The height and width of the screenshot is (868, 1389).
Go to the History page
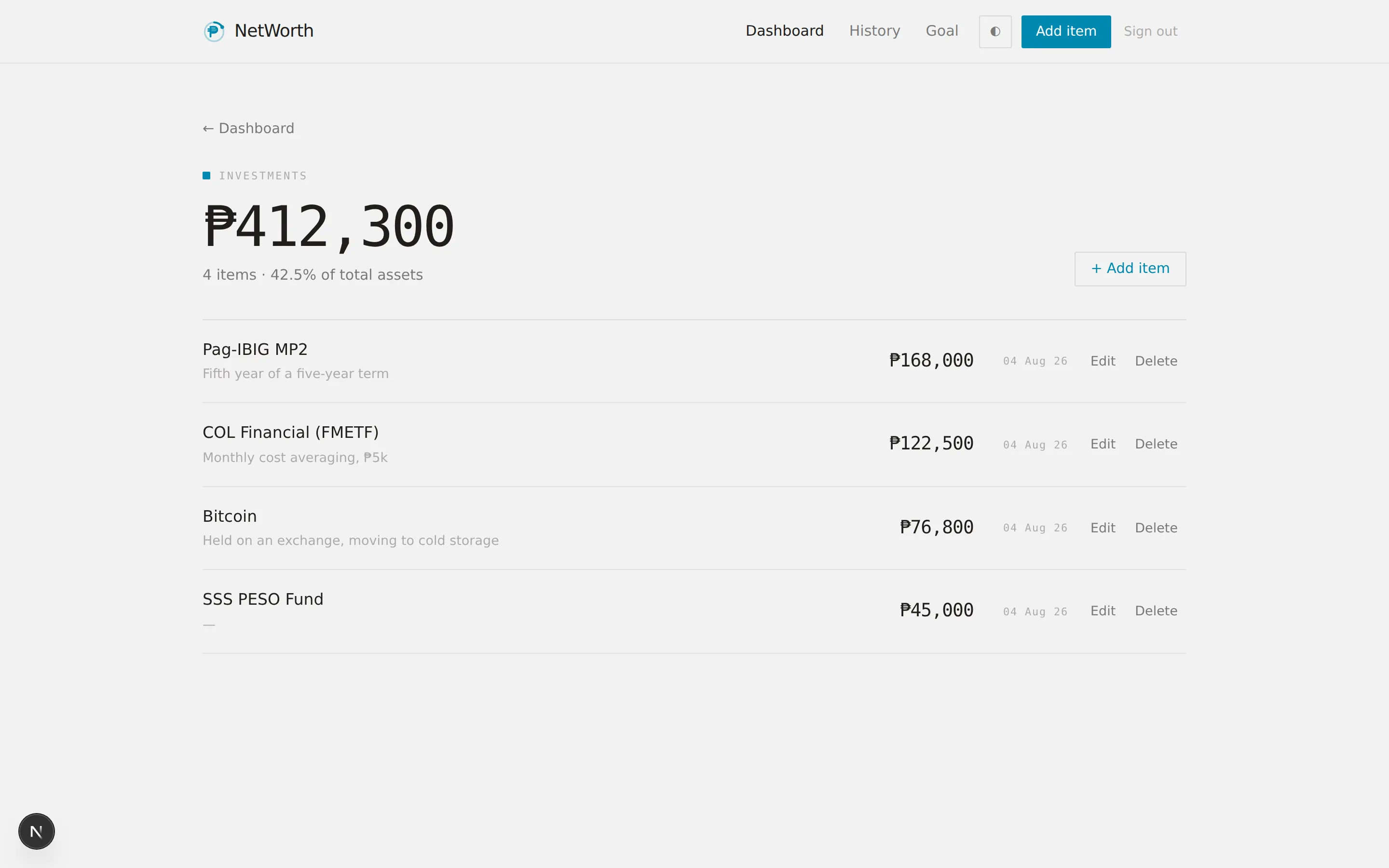[874, 31]
